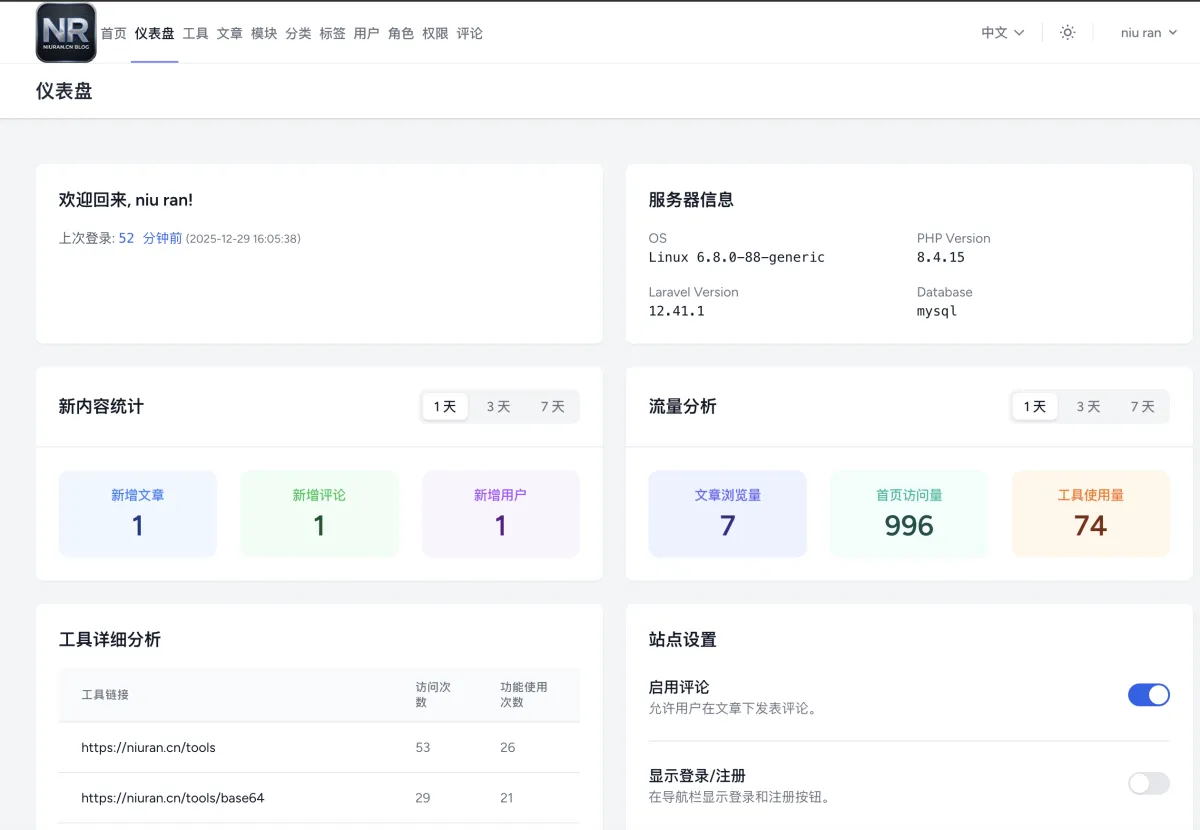
Task: Click the 首页访问量 stat card
Action: coord(909,514)
